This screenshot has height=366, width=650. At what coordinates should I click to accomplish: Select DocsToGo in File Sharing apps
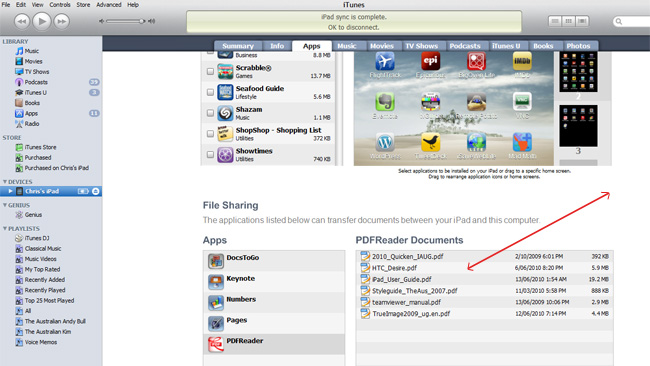pos(274,261)
